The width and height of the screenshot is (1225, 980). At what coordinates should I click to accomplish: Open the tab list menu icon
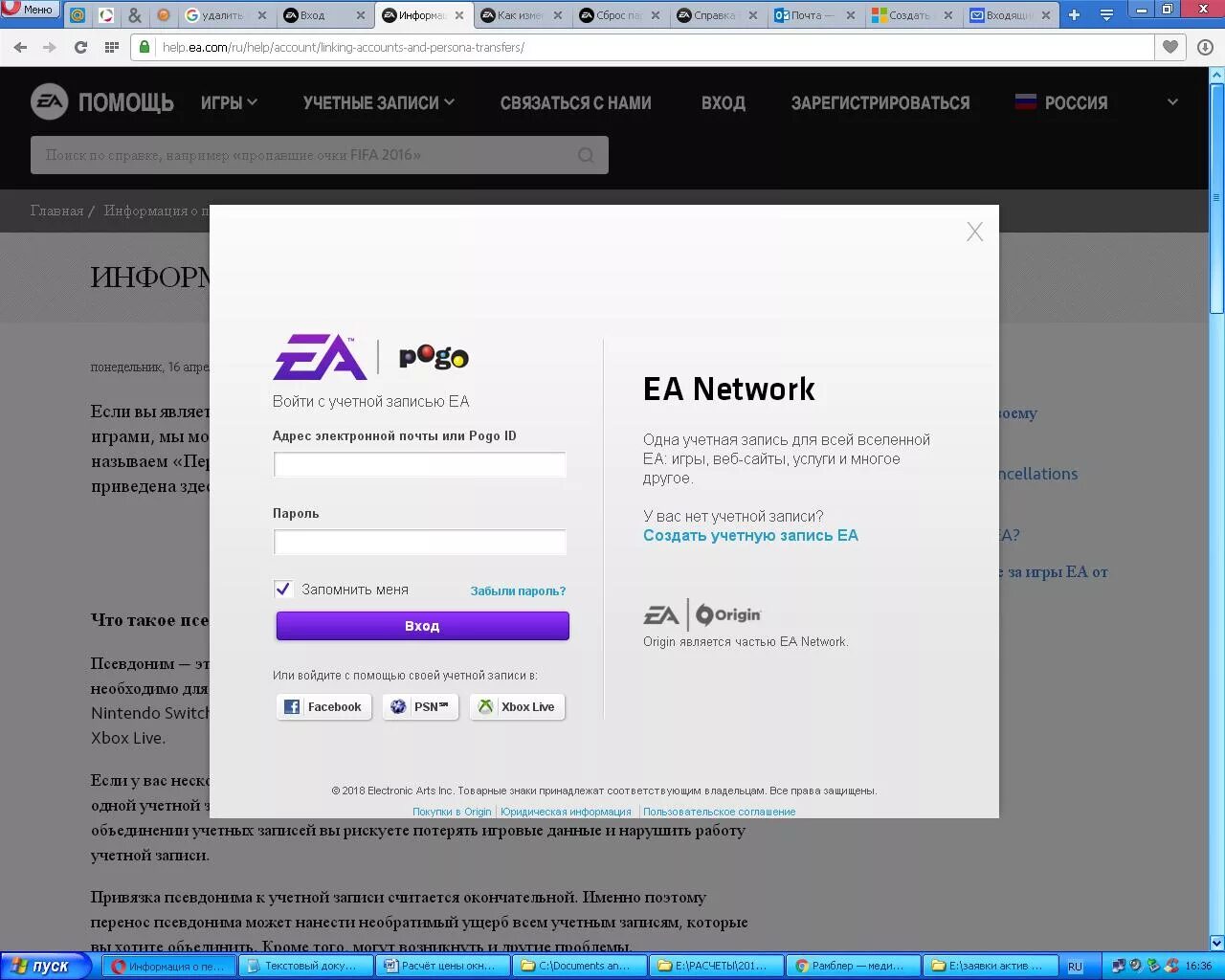1106,15
